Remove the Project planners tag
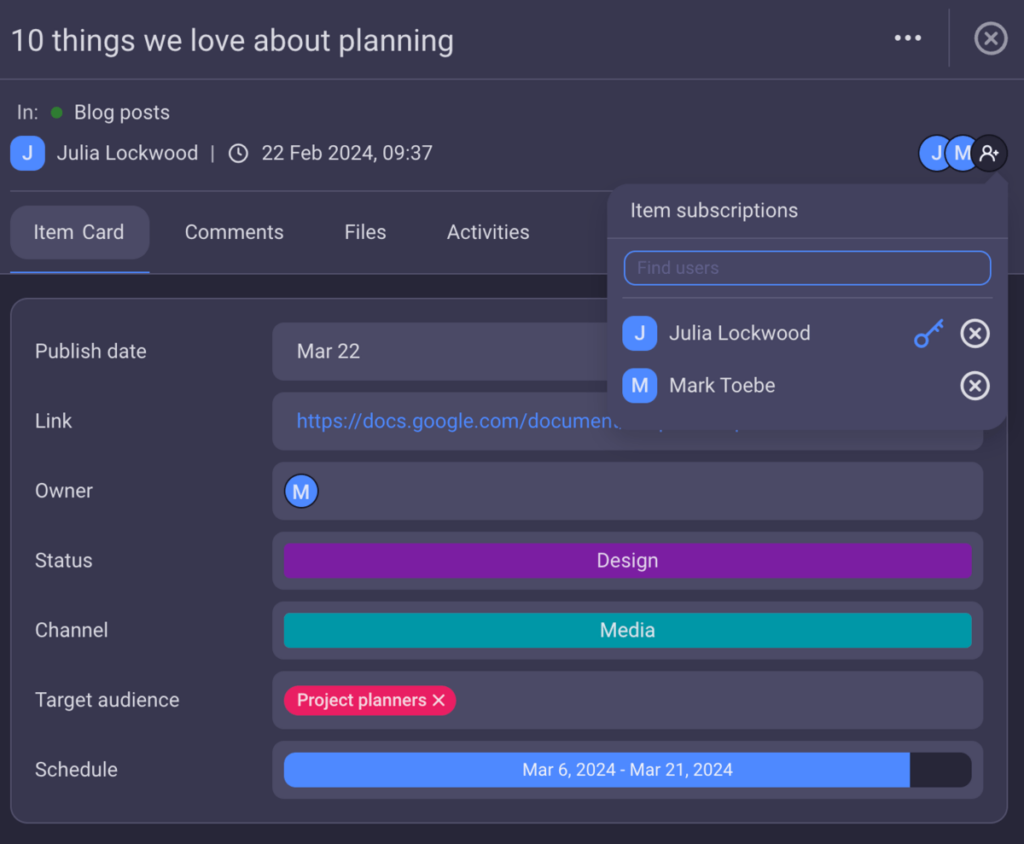Viewport: 1024px width, 844px height. (438, 701)
